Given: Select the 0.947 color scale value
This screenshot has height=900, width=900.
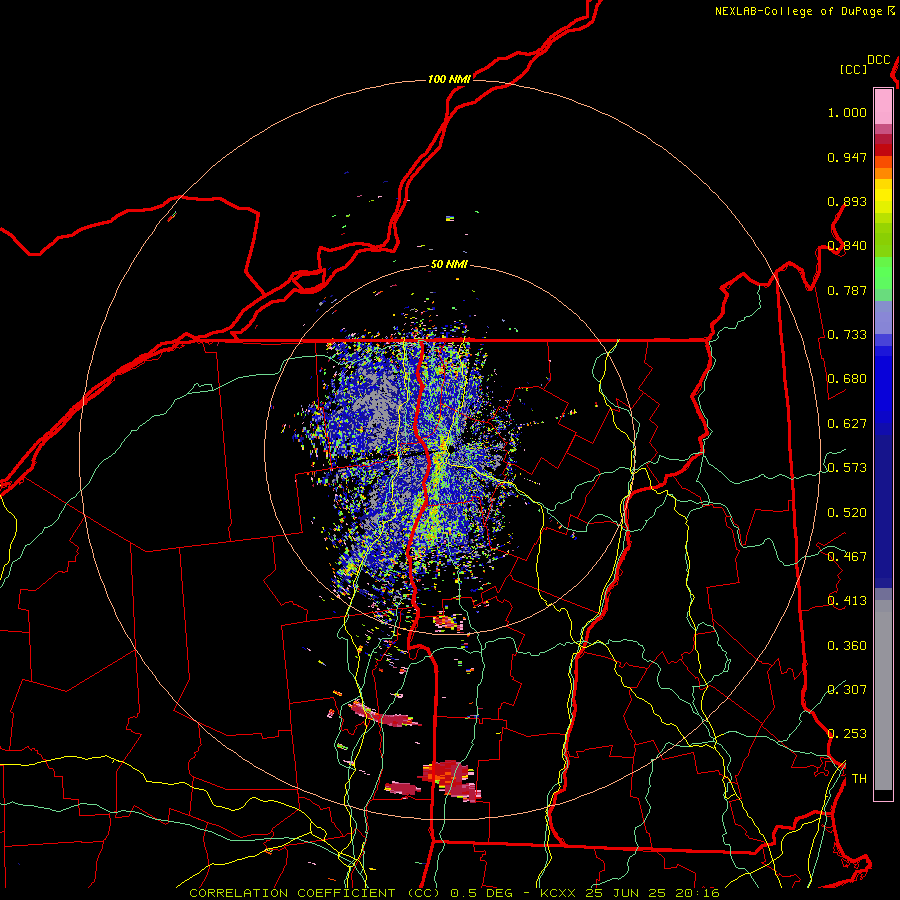Looking at the screenshot, I should 847,157.
